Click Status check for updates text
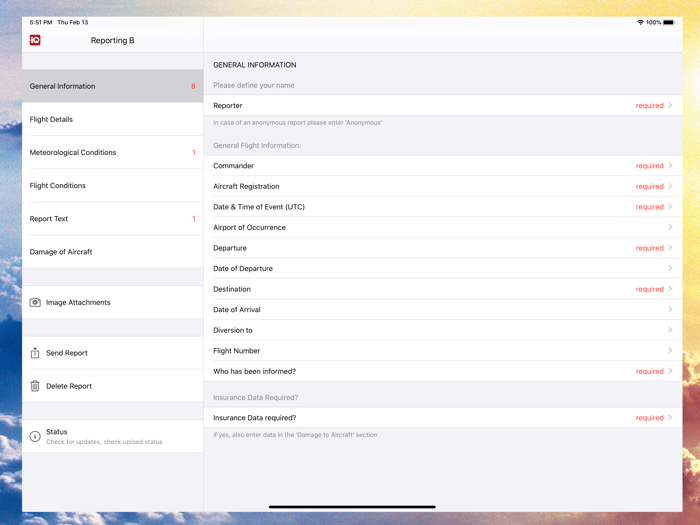This screenshot has height=525, width=700. click(x=104, y=442)
